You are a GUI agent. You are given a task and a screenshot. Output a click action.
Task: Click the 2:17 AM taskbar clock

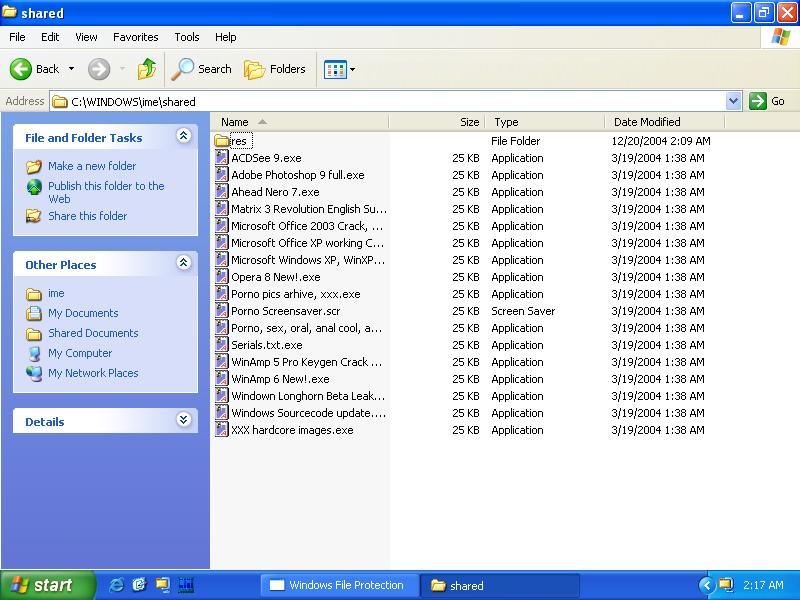(x=763, y=585)
